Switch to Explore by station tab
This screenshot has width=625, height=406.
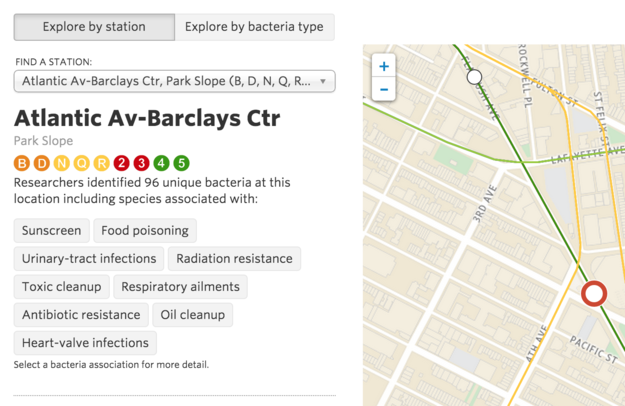click(x=94, y=27)
